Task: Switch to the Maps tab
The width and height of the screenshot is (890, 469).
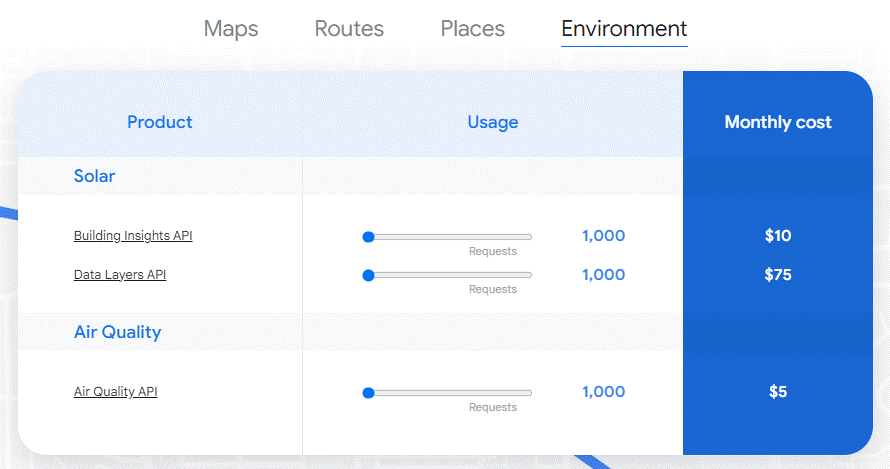Action: (231, 28)
